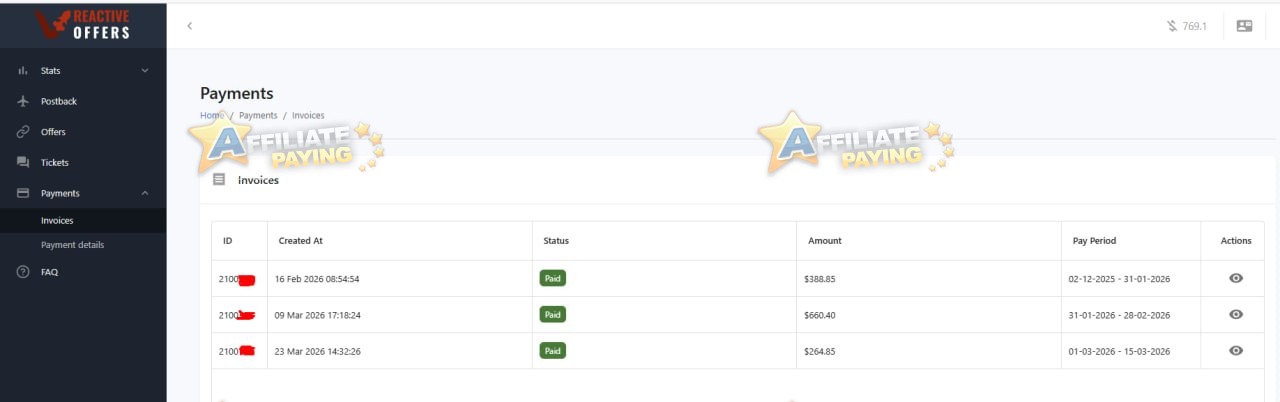Click the Payments credit card icon
1280x402 pixels.
point(23,193)
